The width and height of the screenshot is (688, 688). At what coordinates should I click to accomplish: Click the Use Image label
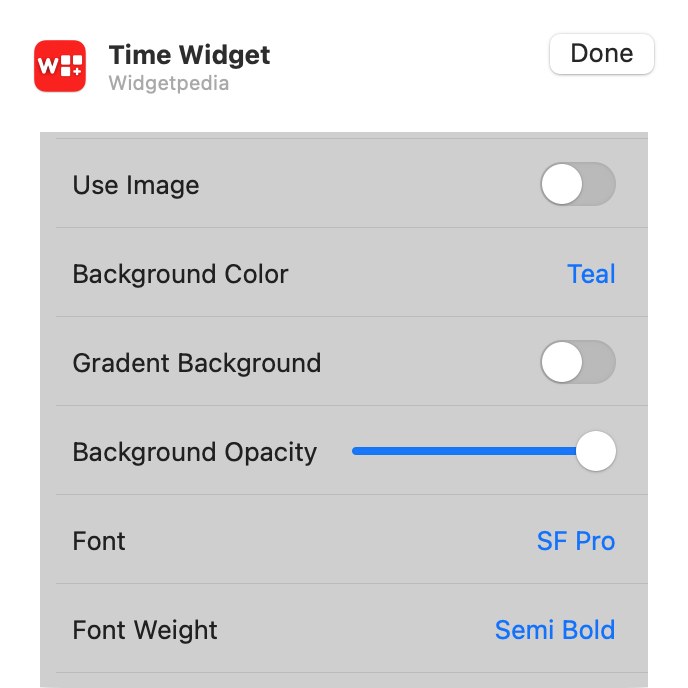point(136,185)
